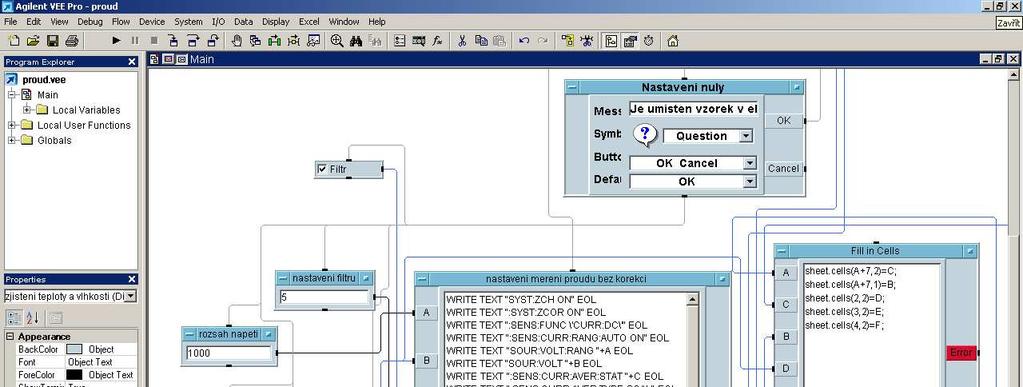Screen dimensions: 1023x387
Task: Click the Step Over toolbar icon
Action: pos(194,41)
